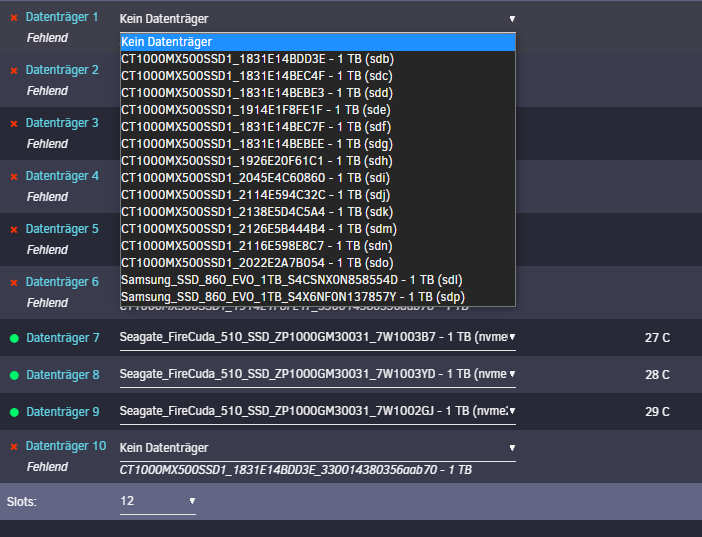The height and width of the screenshot is (537, 702).
Task: Click red X status icon of Datenträger 4
Action: (x=14, y=176)
